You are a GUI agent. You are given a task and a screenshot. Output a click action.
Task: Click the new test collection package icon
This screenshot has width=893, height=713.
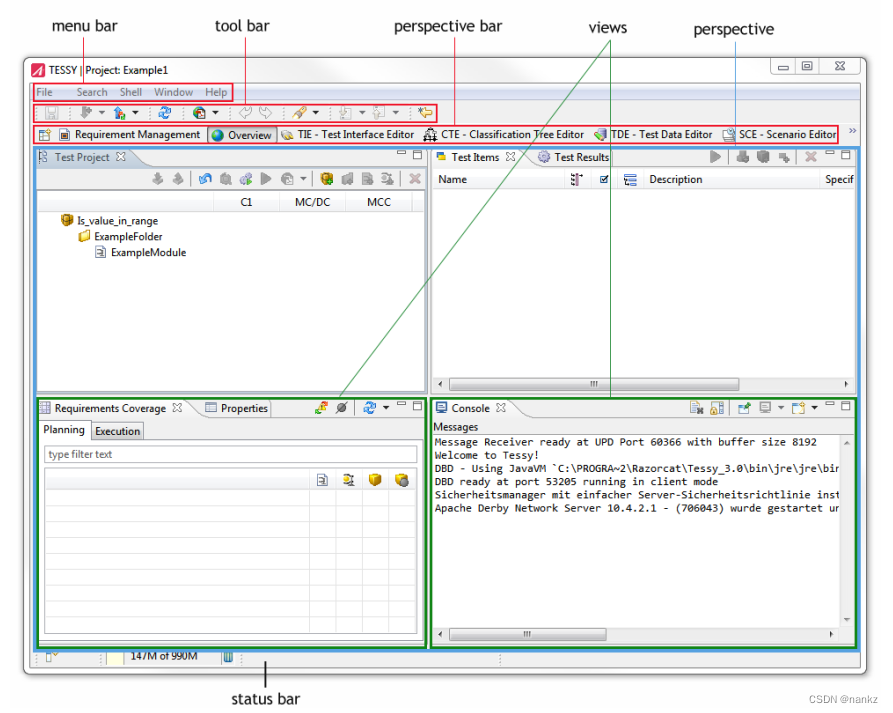(x=326, y=179)
